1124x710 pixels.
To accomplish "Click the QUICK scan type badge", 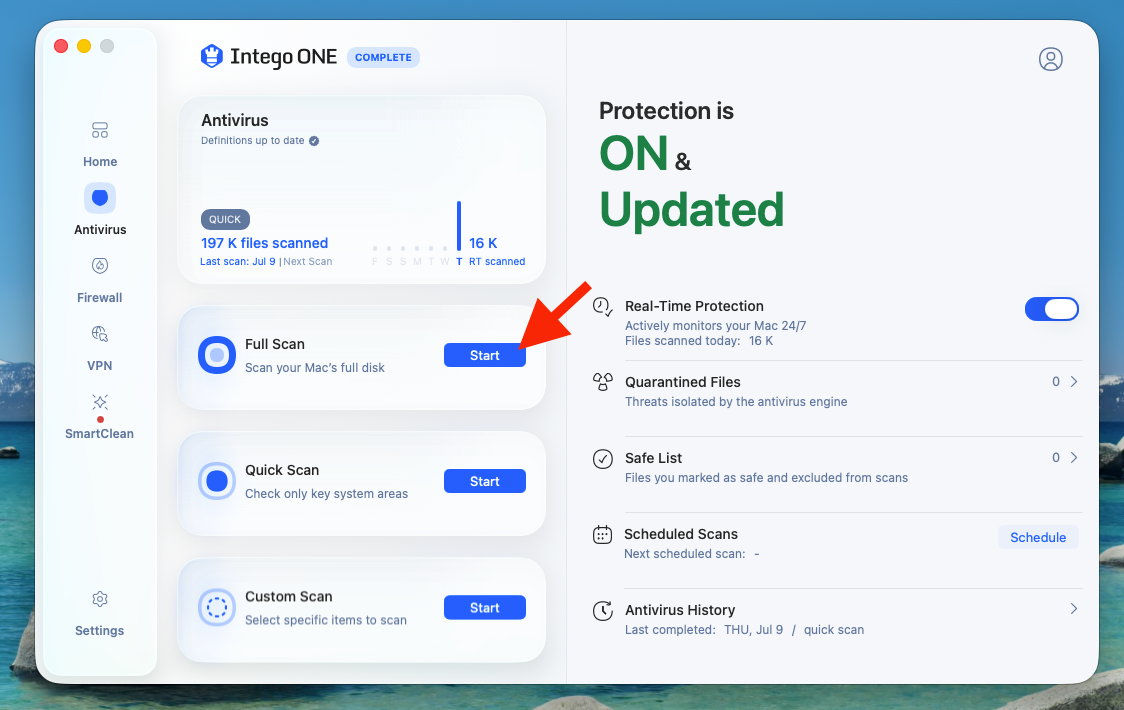I will pos(225,219).
